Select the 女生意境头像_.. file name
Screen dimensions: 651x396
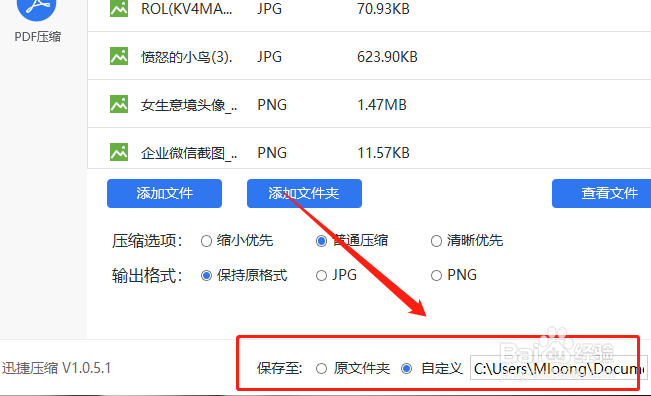coord(189,105)
